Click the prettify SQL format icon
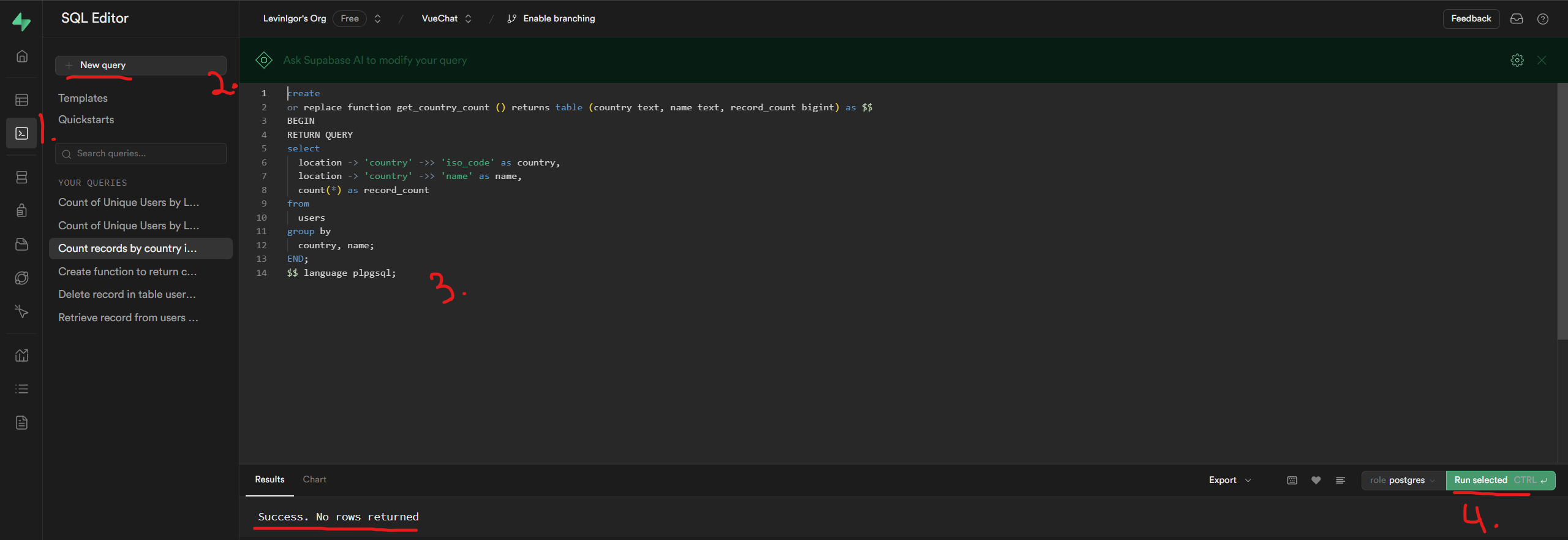Image resolution: width=1568 pixels, height=540 pixels. (x=1340, y=481)
